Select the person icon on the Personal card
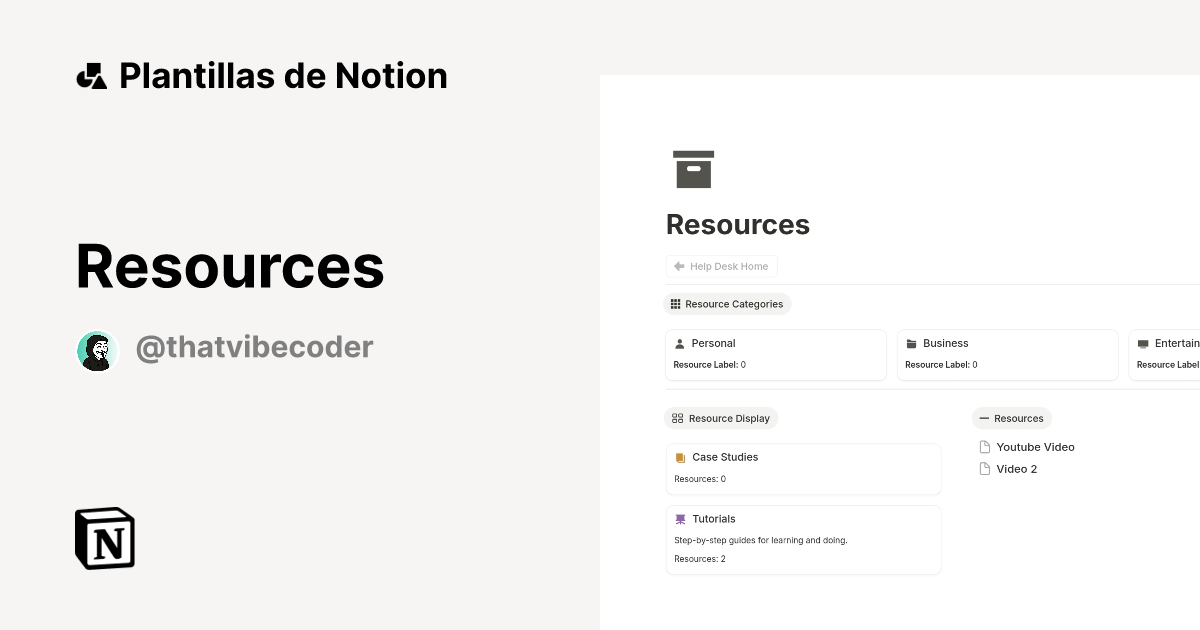The height and width of the screenshot is (630, 1200). click(681, 343)
